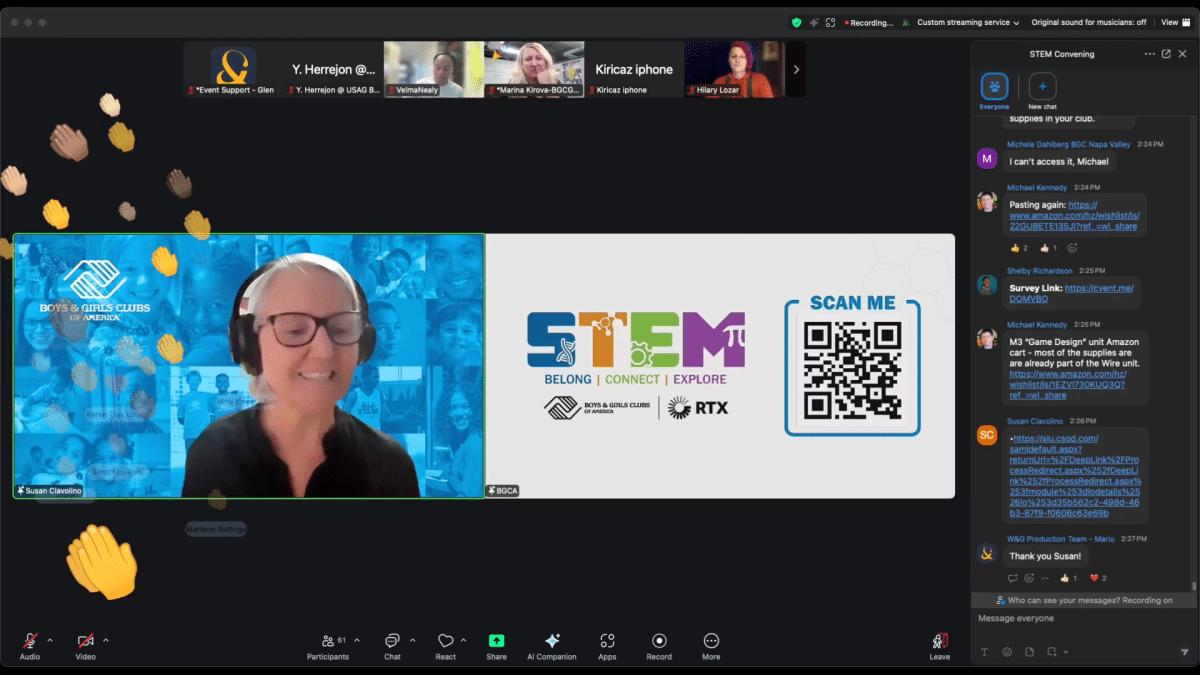This screenshot has width=1200, height=675.
Task: Click the text Format icon in composer
Action: (x=984, y=652)
